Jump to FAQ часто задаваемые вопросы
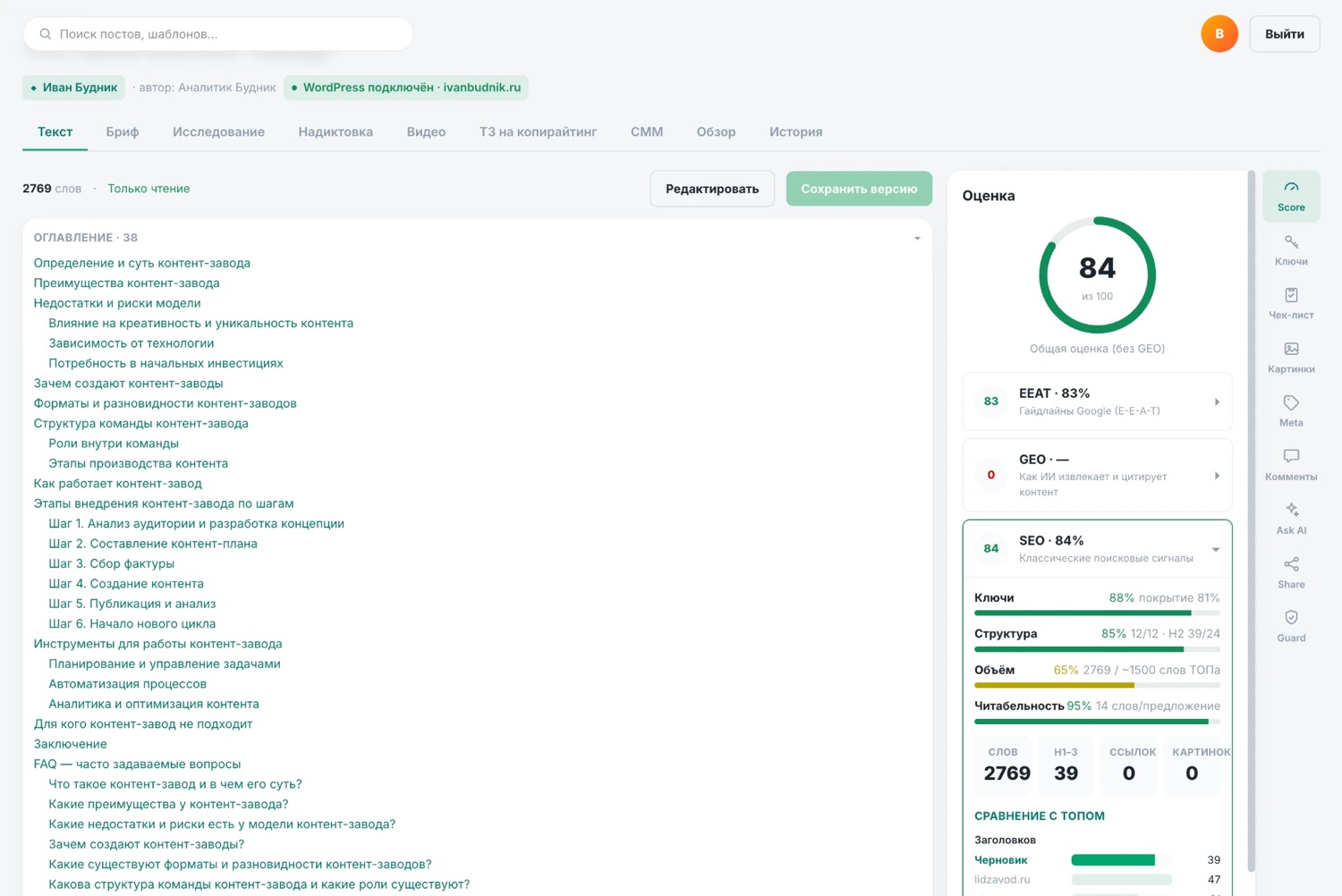 137,764
